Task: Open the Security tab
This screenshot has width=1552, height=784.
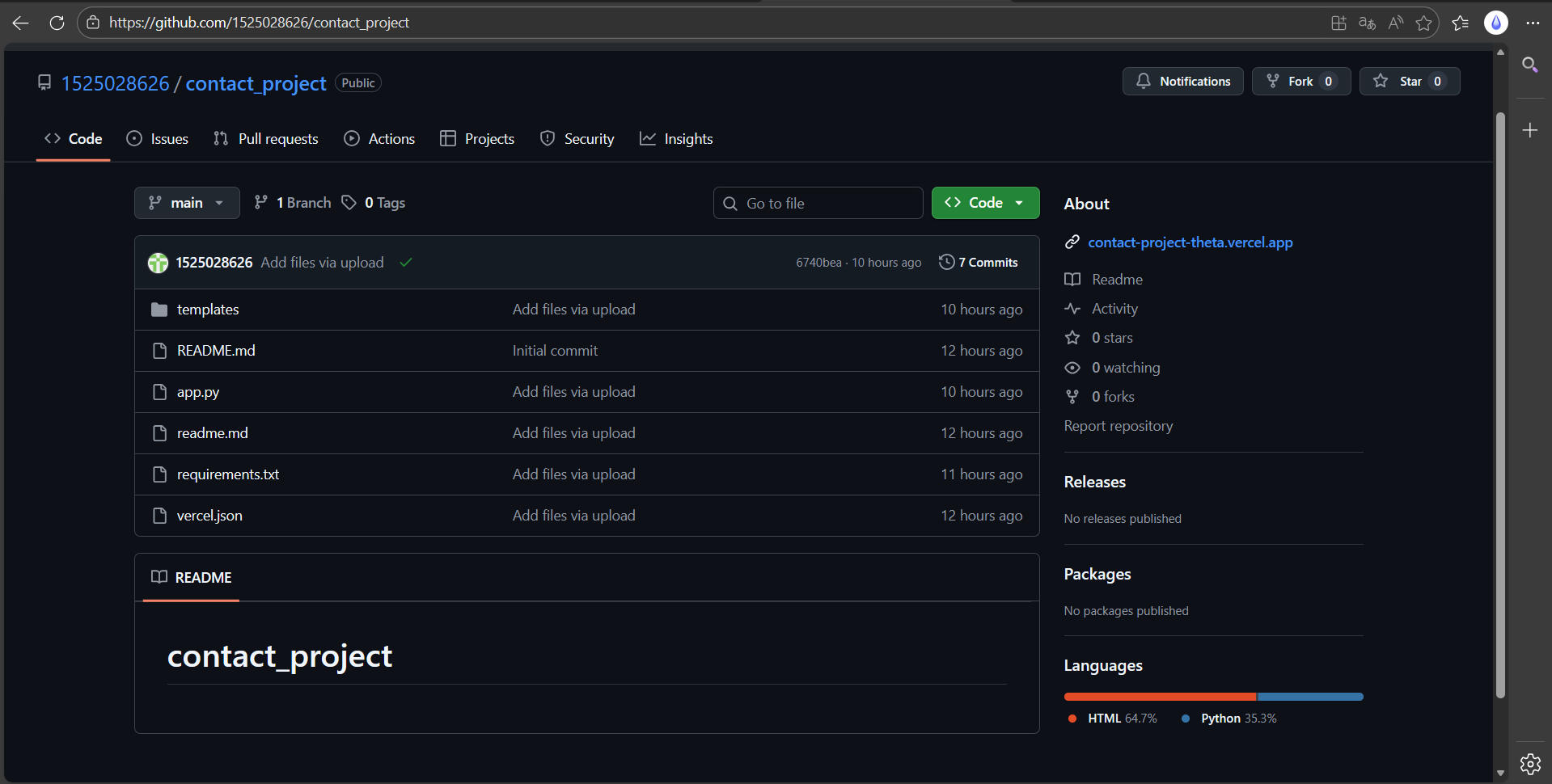Action: click(x=577, y=139)
